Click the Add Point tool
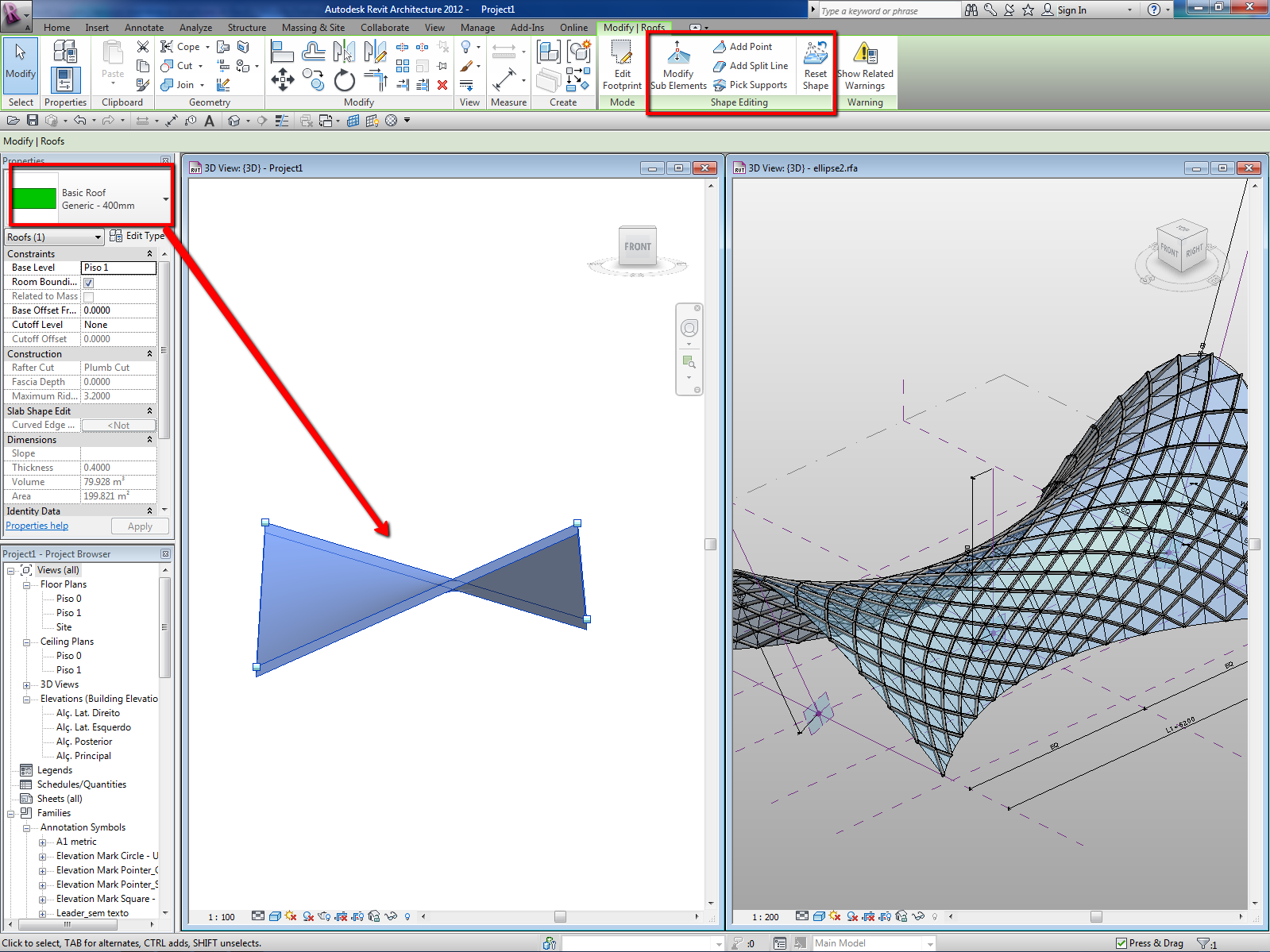Screen dimensions: 1270x952 [743, 47]
